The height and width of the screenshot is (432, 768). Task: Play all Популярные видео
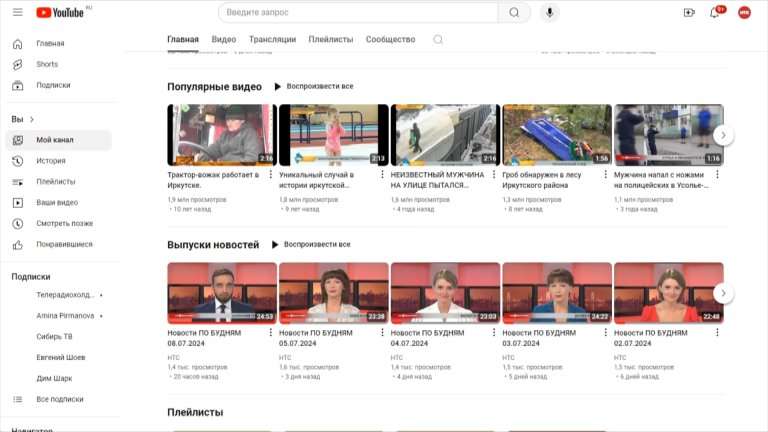tap(313, 86)
